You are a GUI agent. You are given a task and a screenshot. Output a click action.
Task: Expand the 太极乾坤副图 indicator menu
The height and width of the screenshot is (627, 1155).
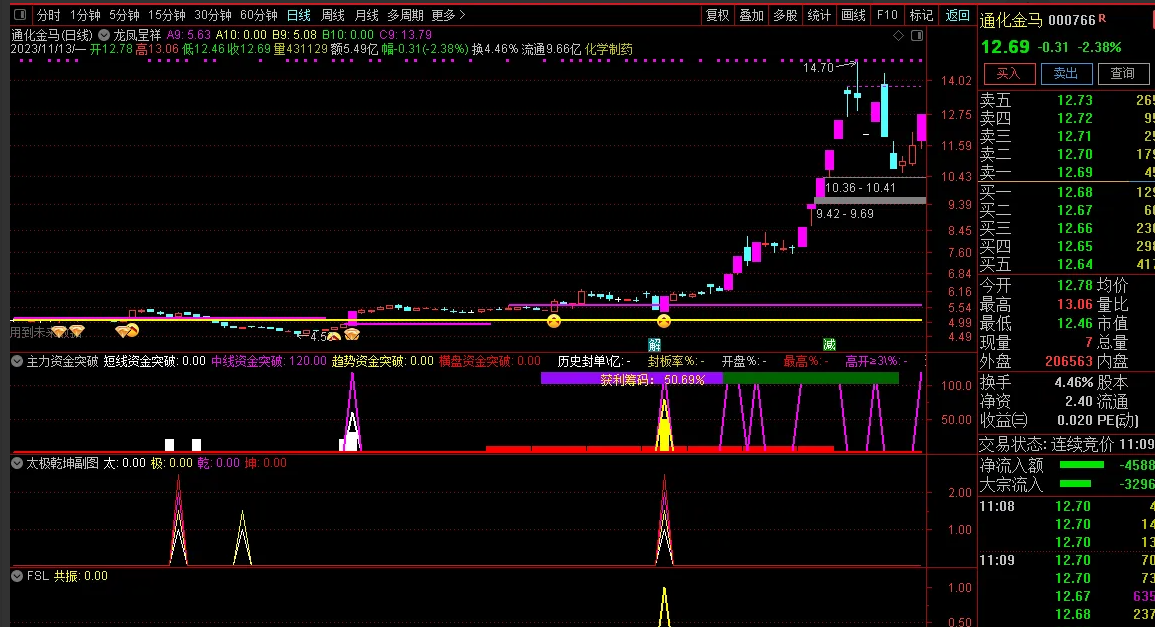coord(17,463)
